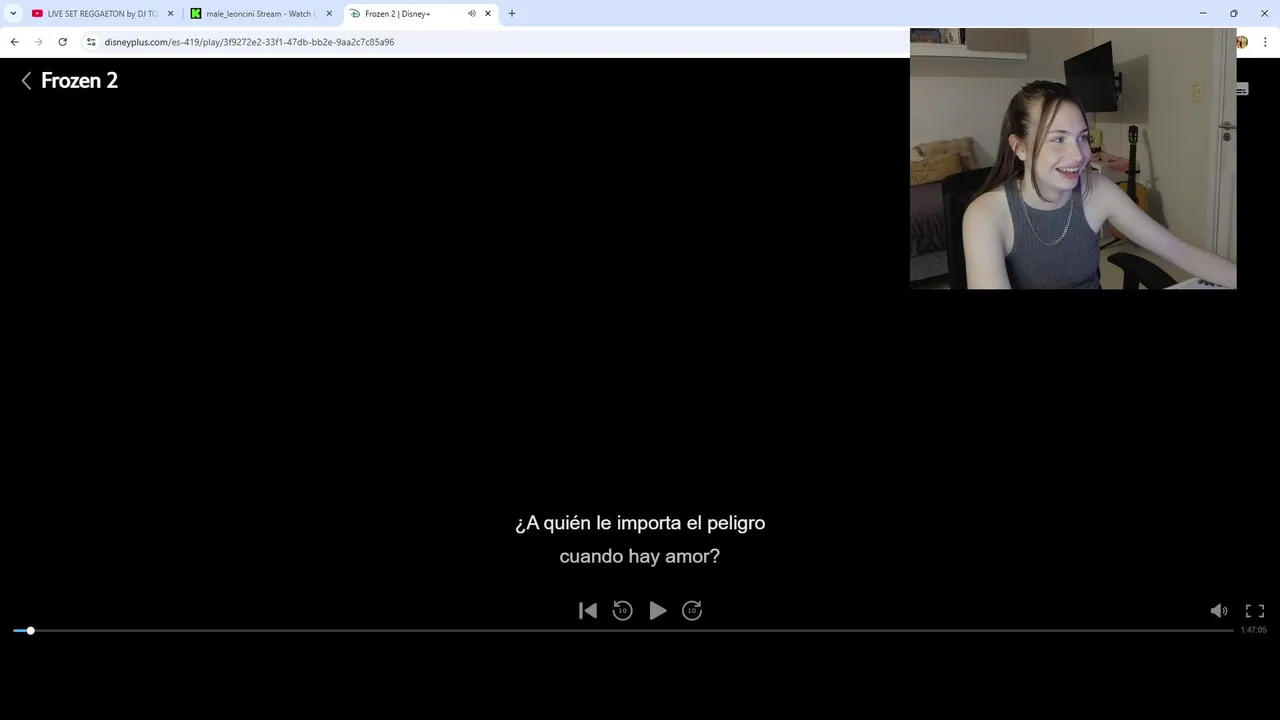Navigate forward in browser history
Viewport: 1280px width, 720px height.
[38, 42]
